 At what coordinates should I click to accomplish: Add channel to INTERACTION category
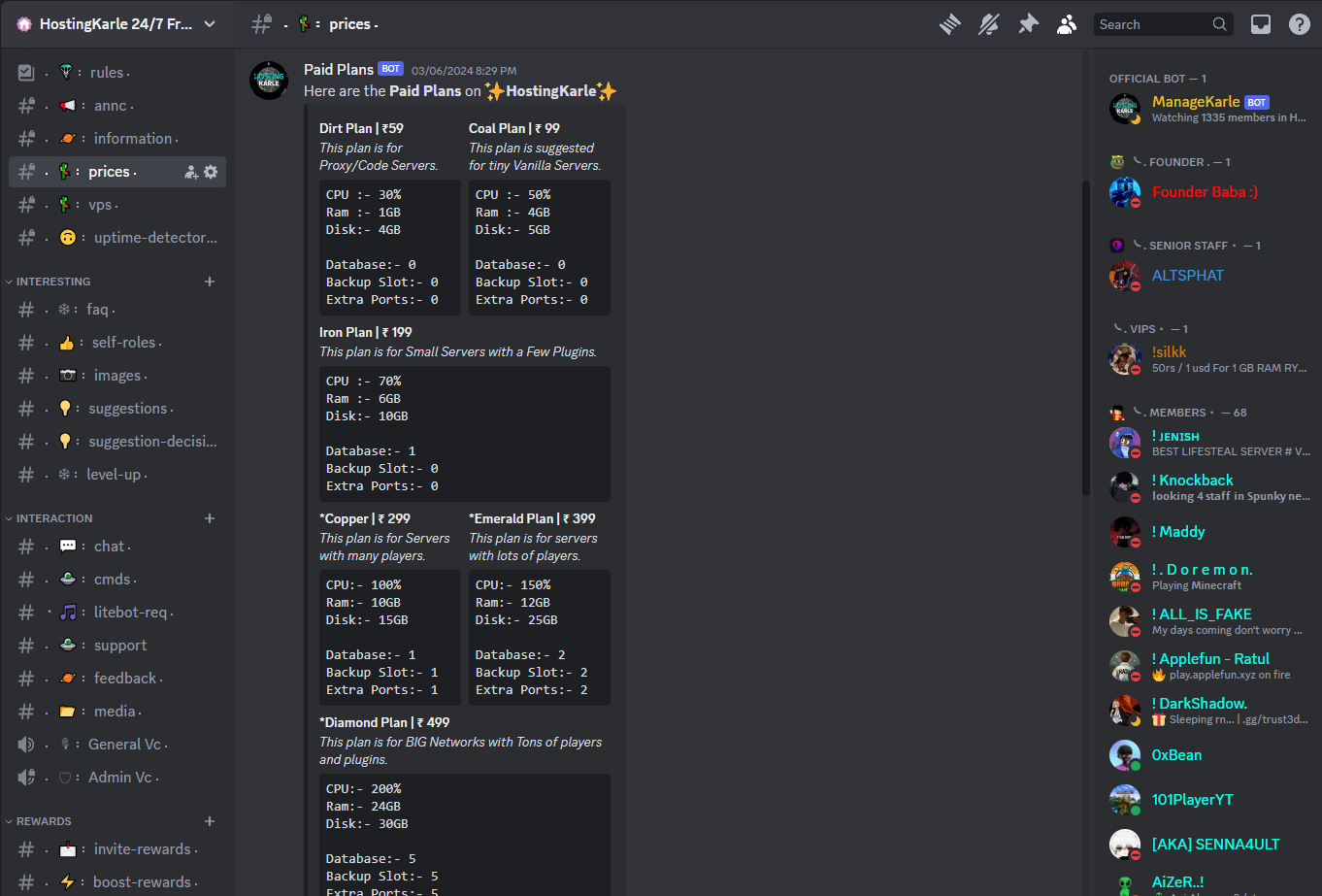pos(210,518)
